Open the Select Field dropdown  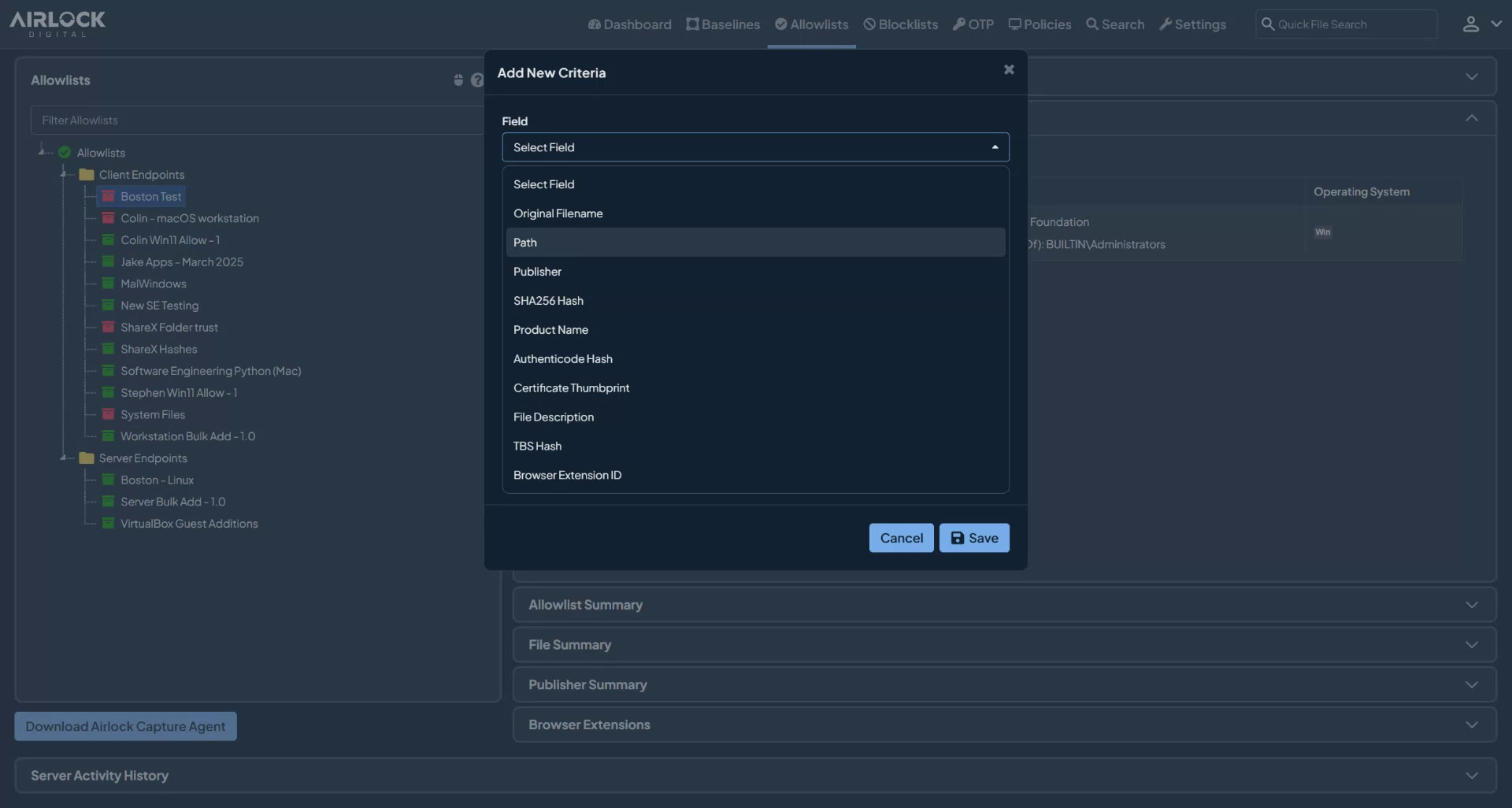pyautogui.click(x=754, y=147)
